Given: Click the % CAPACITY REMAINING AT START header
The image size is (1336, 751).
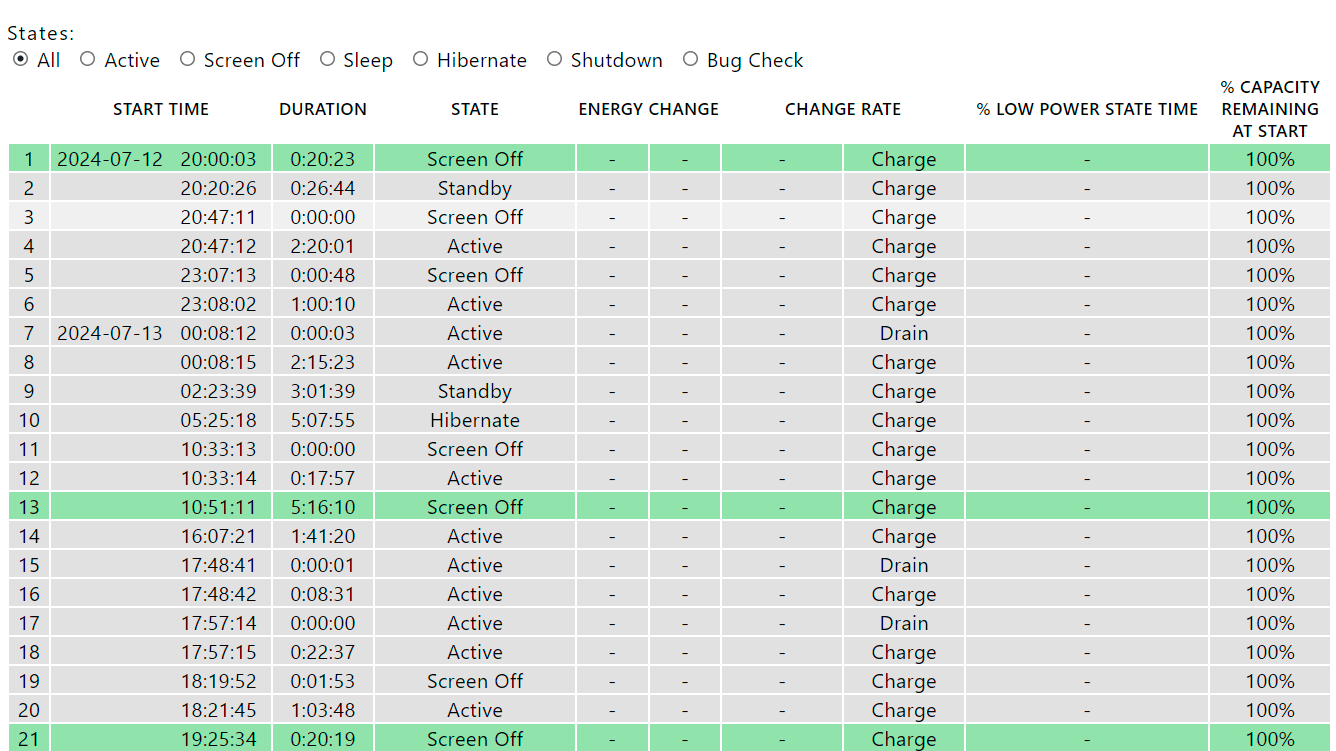Looking at the screenshot, I should 1270,109.
